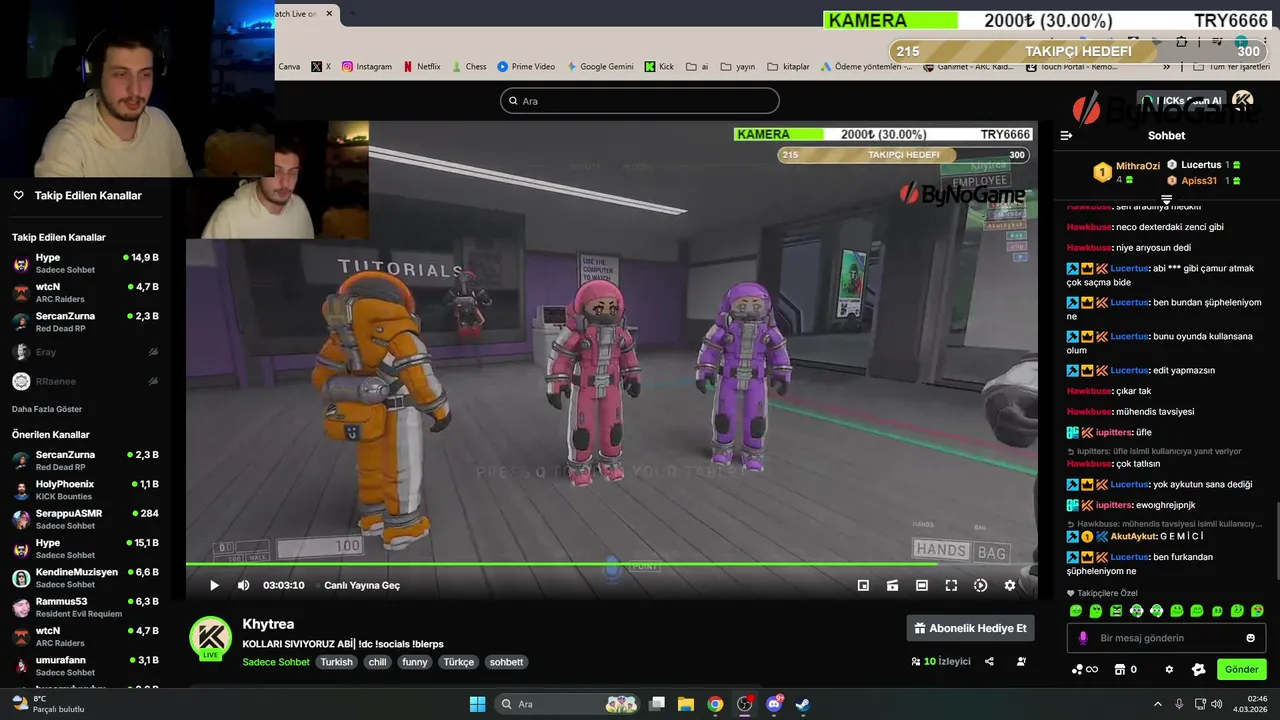Viewport: 1280px width, 720px height.
Task: Show hidden system tray icons chevron
Action: click(x=1158, y=704)
